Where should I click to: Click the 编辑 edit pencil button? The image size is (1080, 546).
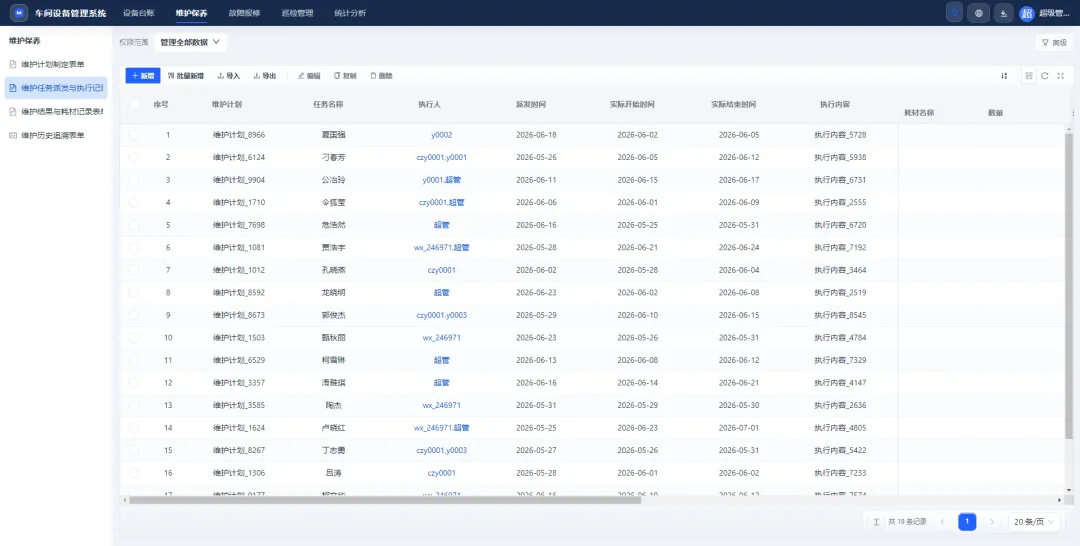[x=309, y=76]
